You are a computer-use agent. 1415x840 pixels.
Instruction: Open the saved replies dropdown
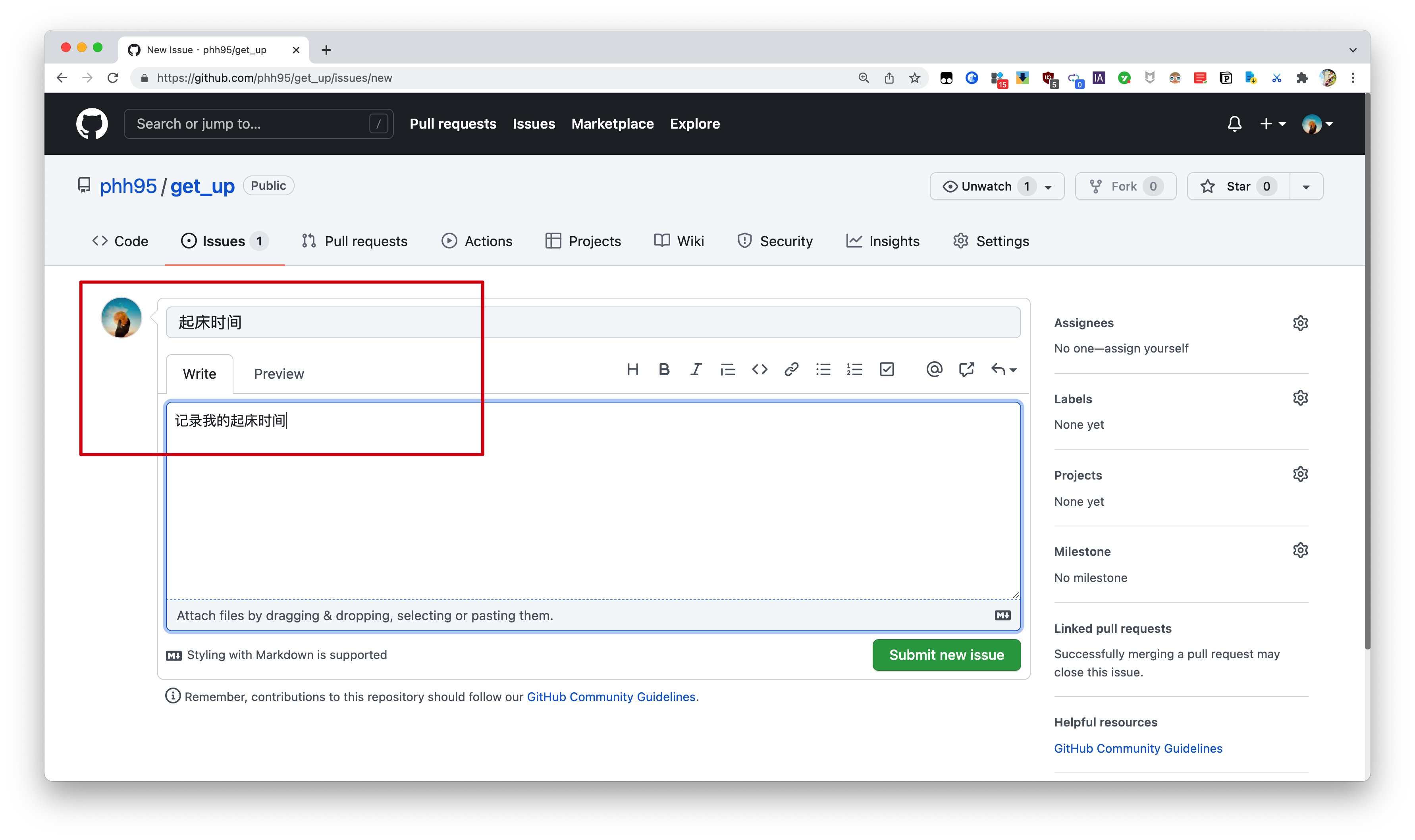[1004, 370]
